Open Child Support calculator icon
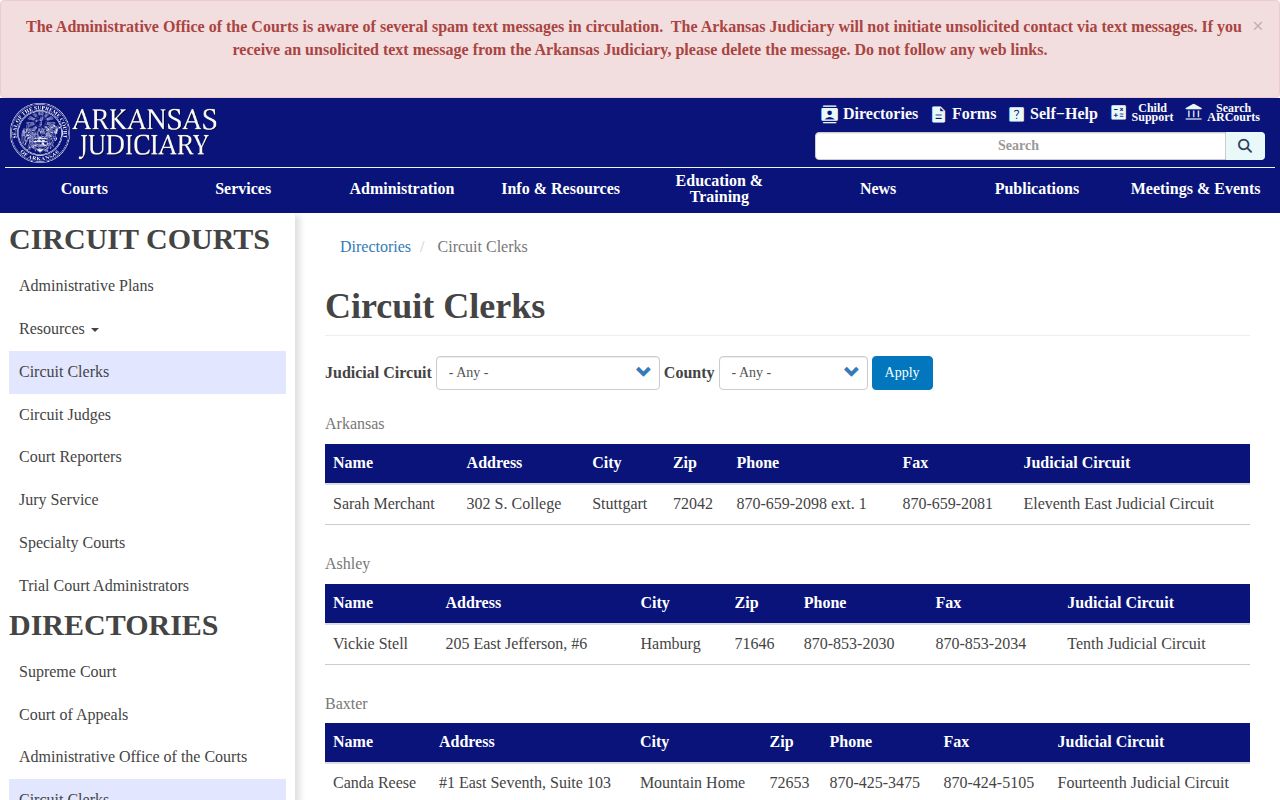Screen dimensions: 1280x800 coord(1118,114)
